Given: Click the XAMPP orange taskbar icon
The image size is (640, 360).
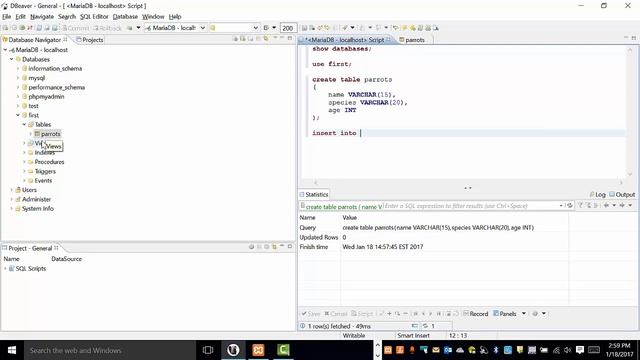Looking at the screenshot, I should pyautogui.click(x=258, y=350).
